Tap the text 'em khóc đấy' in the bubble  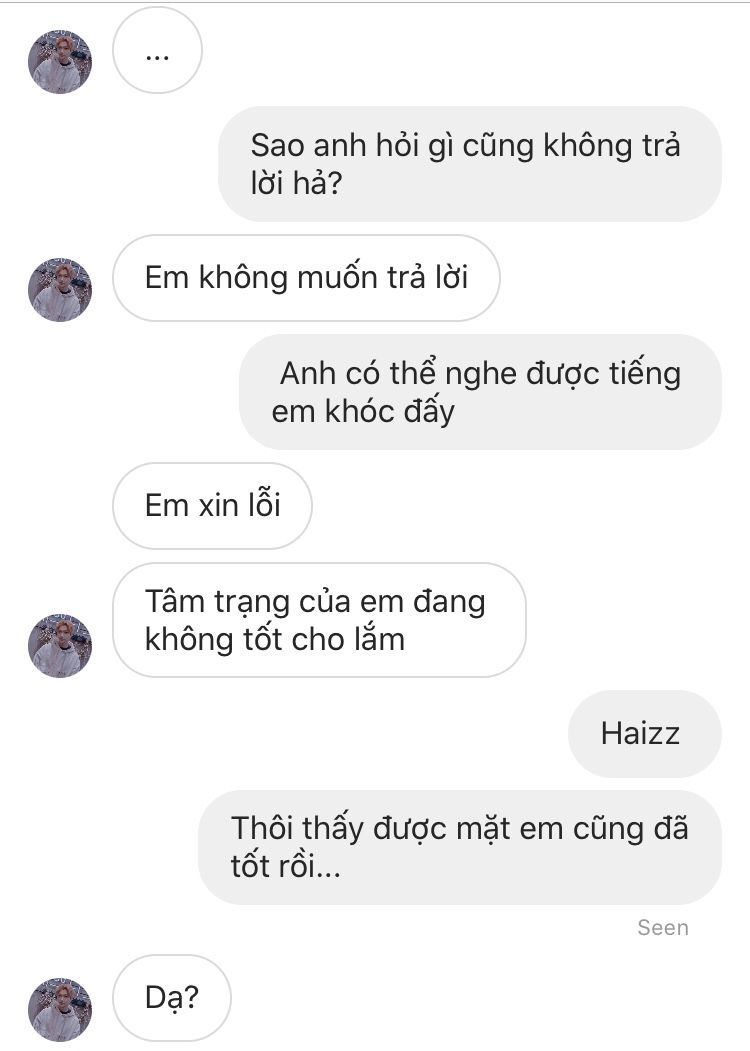click(x=363, y=412)
